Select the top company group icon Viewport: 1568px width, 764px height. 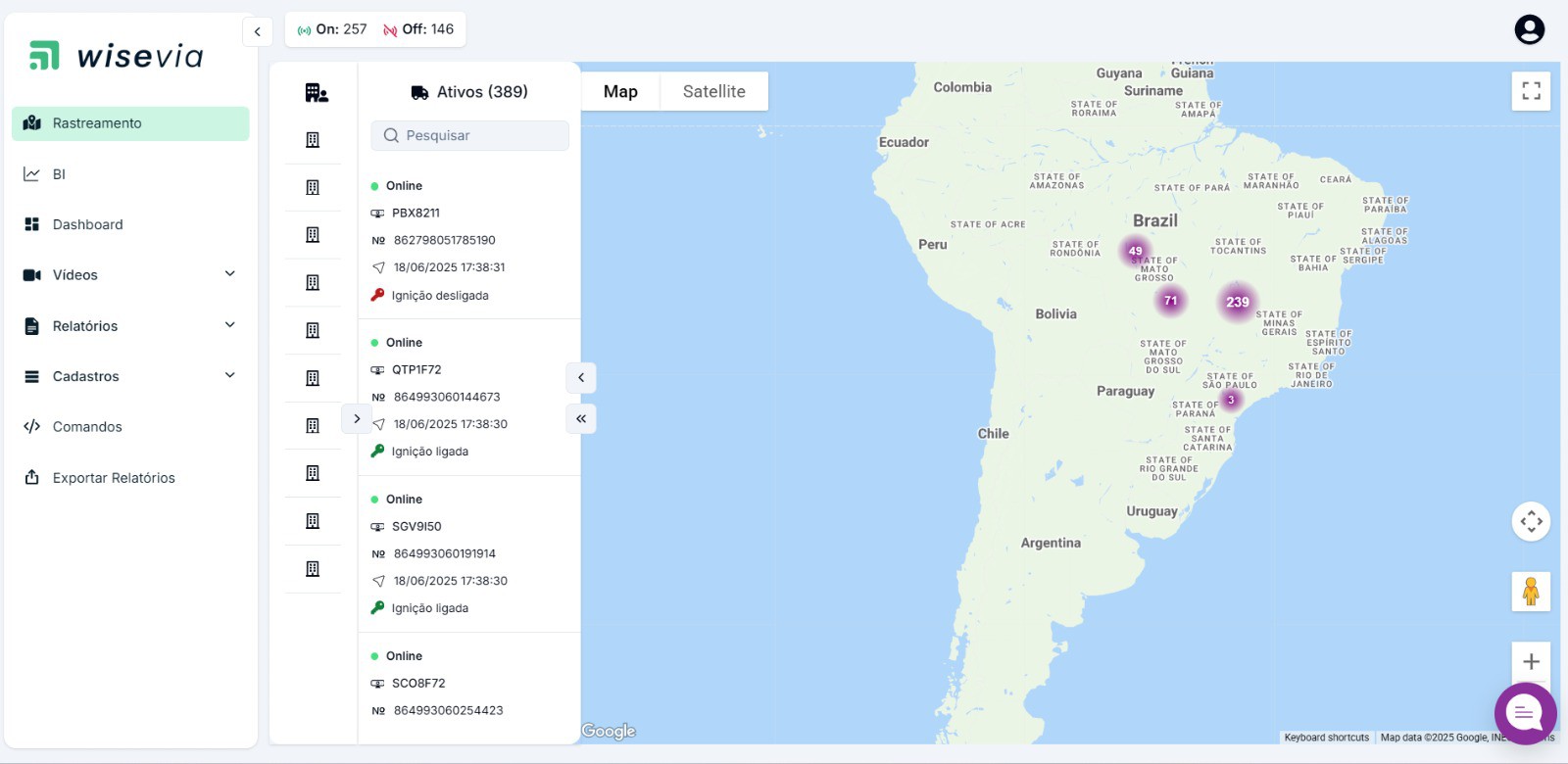(316, 93)
